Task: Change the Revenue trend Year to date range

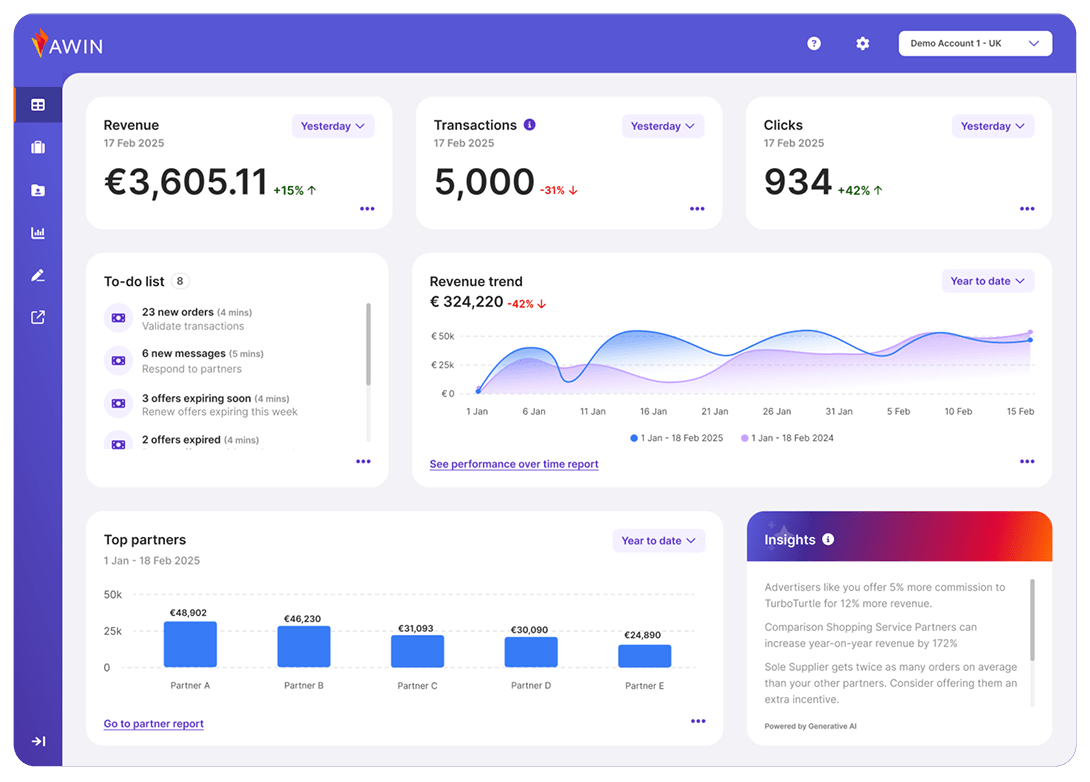Action: (x=987, y=281)
